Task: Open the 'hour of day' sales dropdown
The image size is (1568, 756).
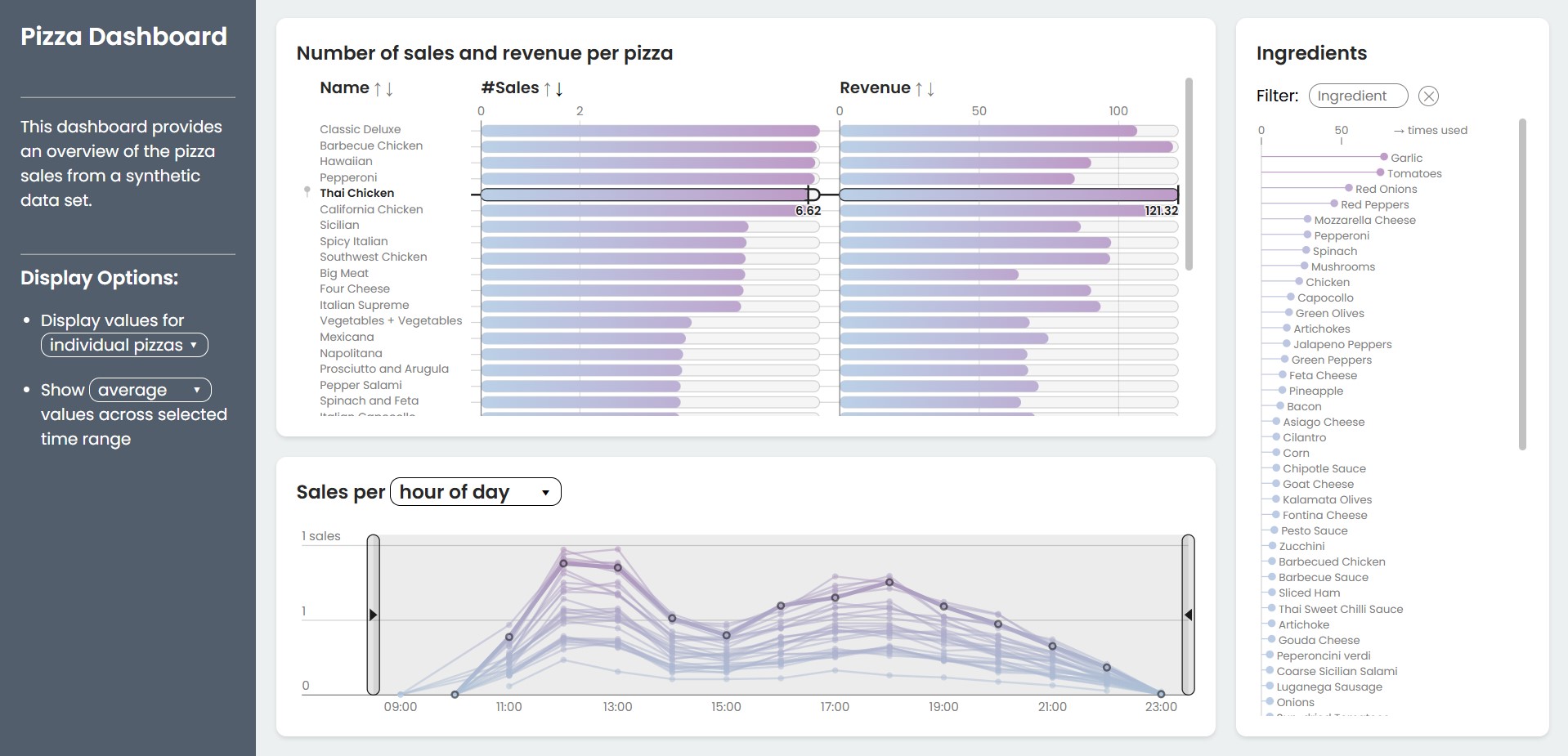Action: (476, 492)
